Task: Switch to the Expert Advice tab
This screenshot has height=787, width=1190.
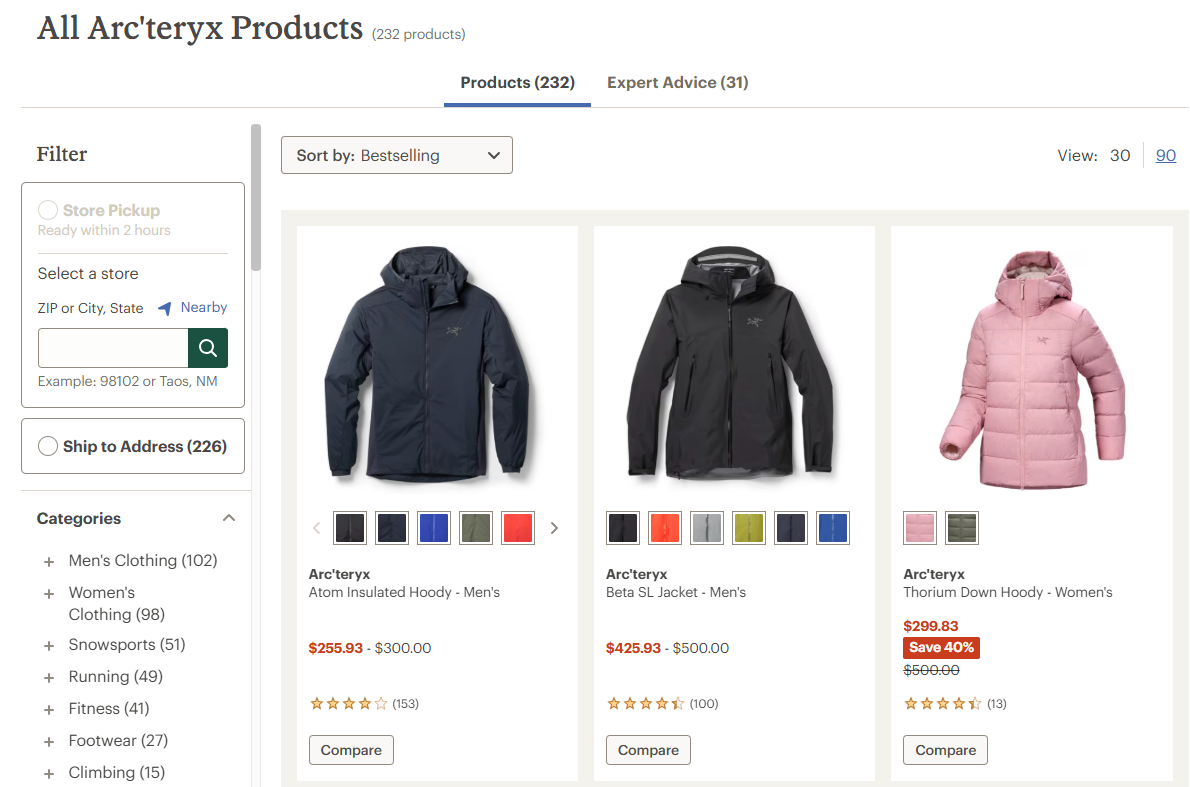Action: pyautogui.click(x=677, y=82)
